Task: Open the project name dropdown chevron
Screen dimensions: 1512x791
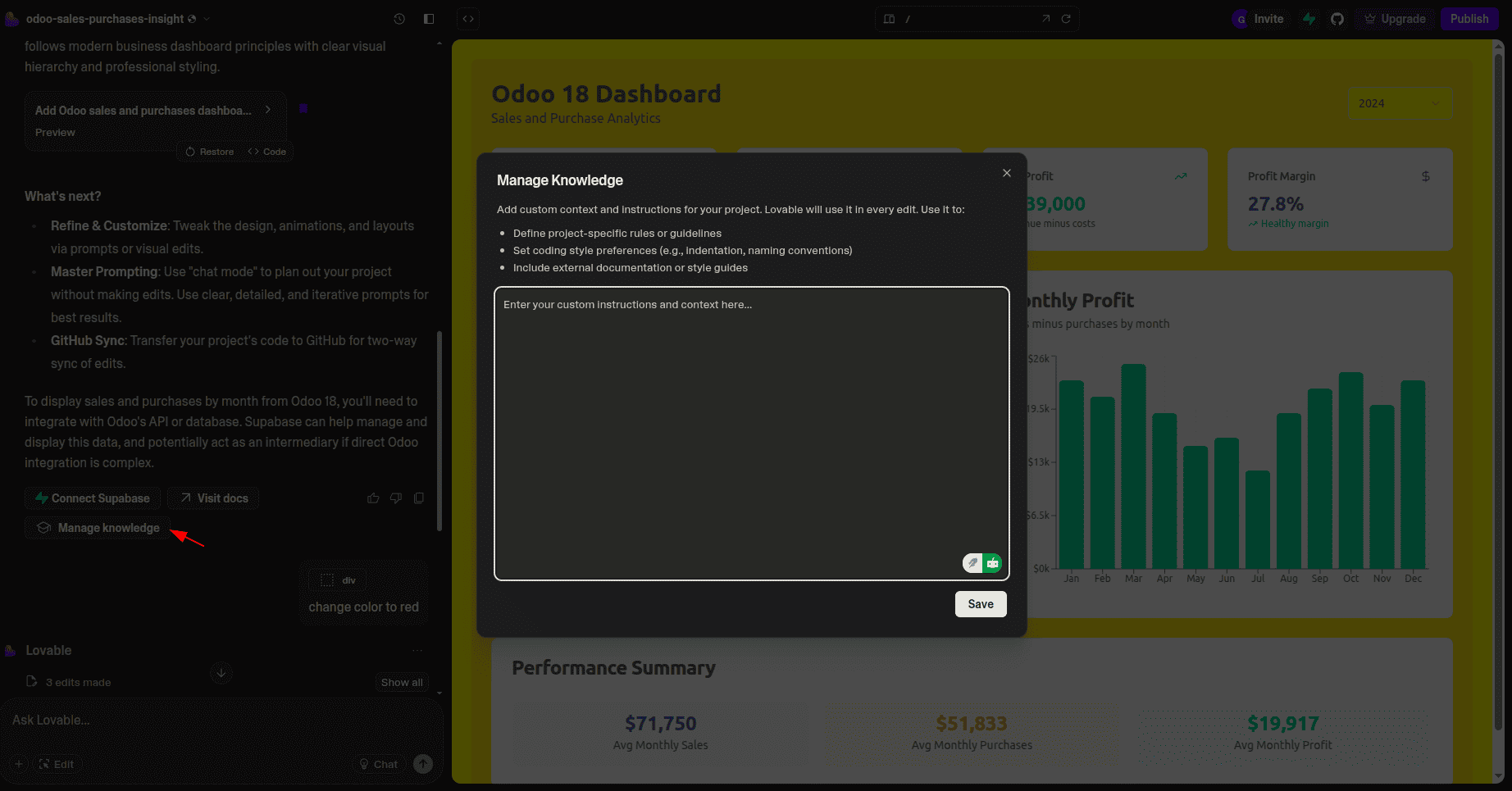Action: [x=207, y=19]
